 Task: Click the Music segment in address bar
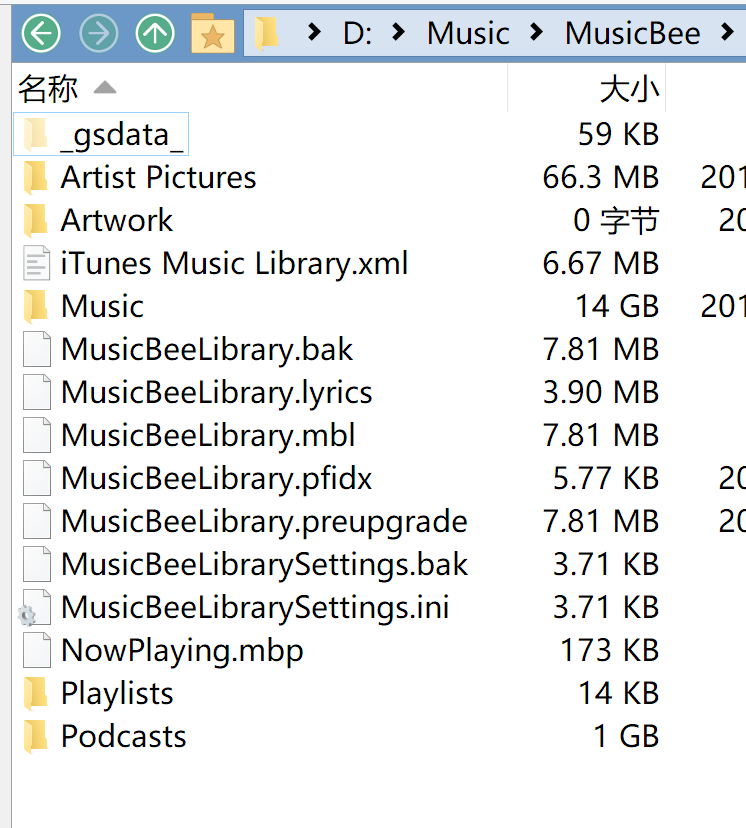pyautogui.click(x=468, y=33)
